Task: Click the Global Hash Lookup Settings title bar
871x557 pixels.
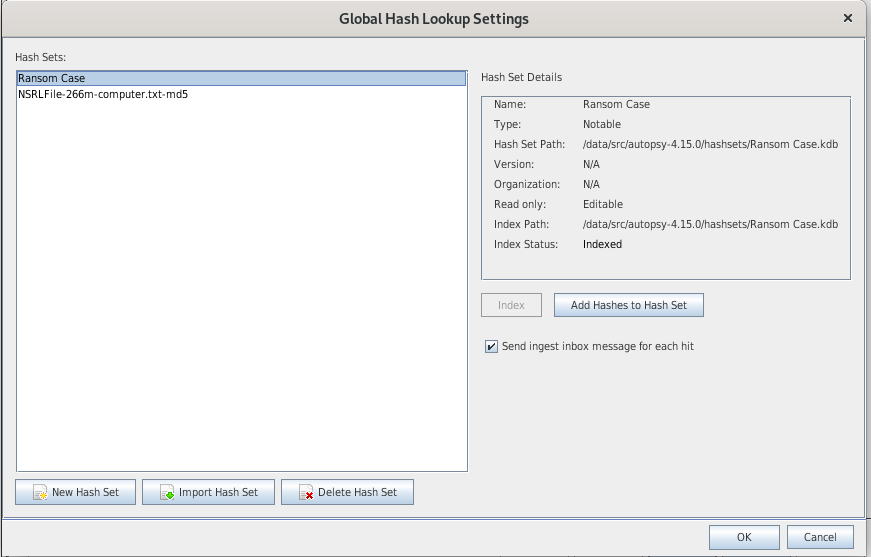Action: [x=434, y=18]
